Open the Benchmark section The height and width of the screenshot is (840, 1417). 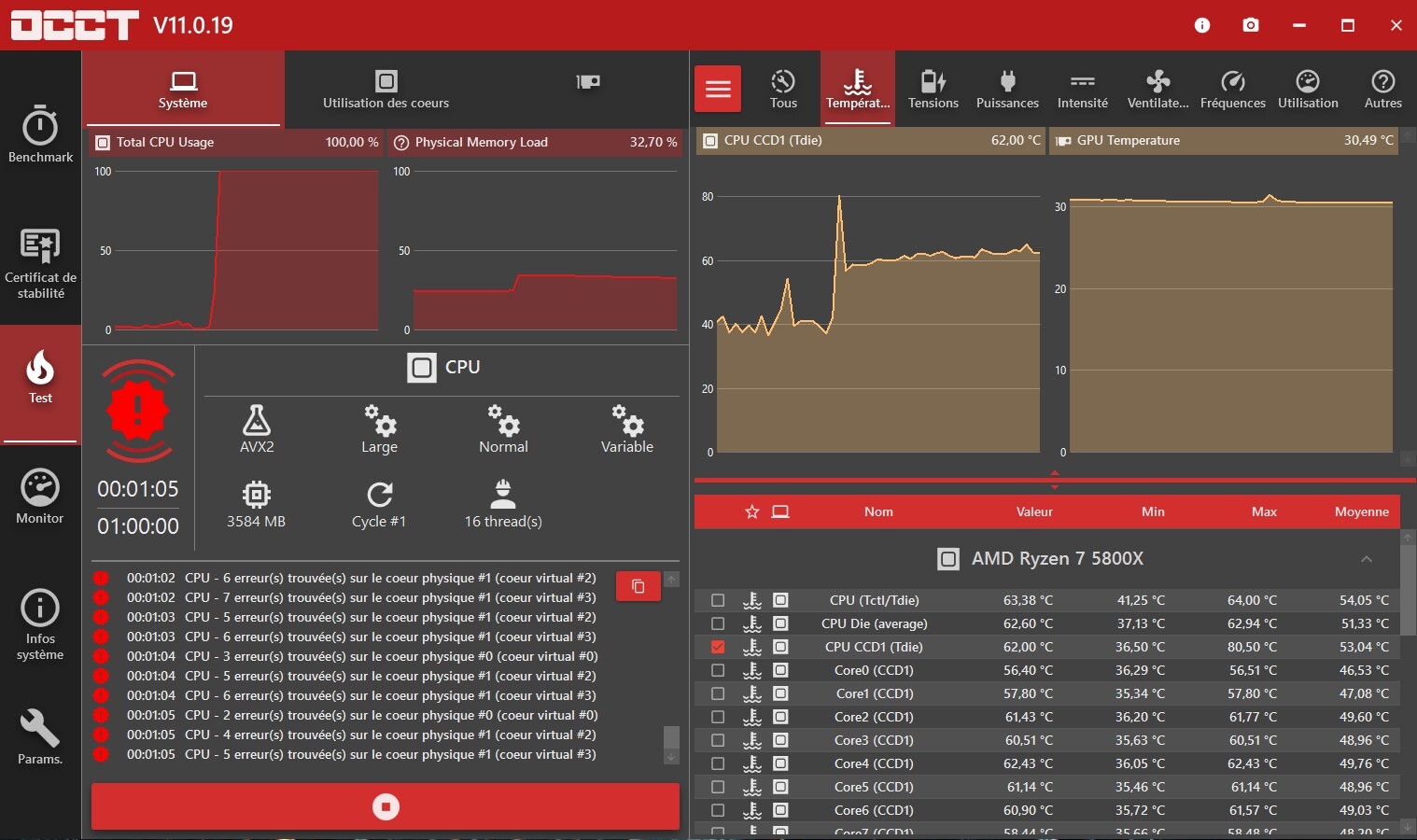click(40, 133)
